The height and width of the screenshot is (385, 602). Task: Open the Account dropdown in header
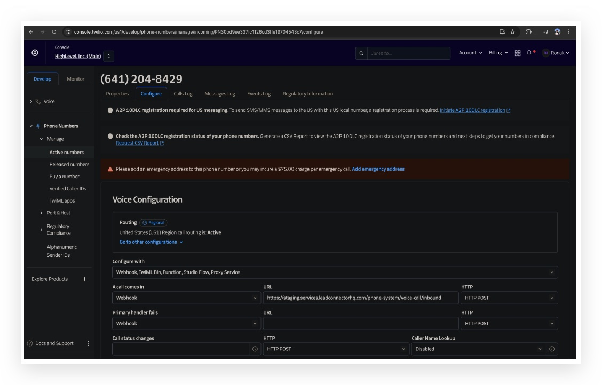pos(470,53)
